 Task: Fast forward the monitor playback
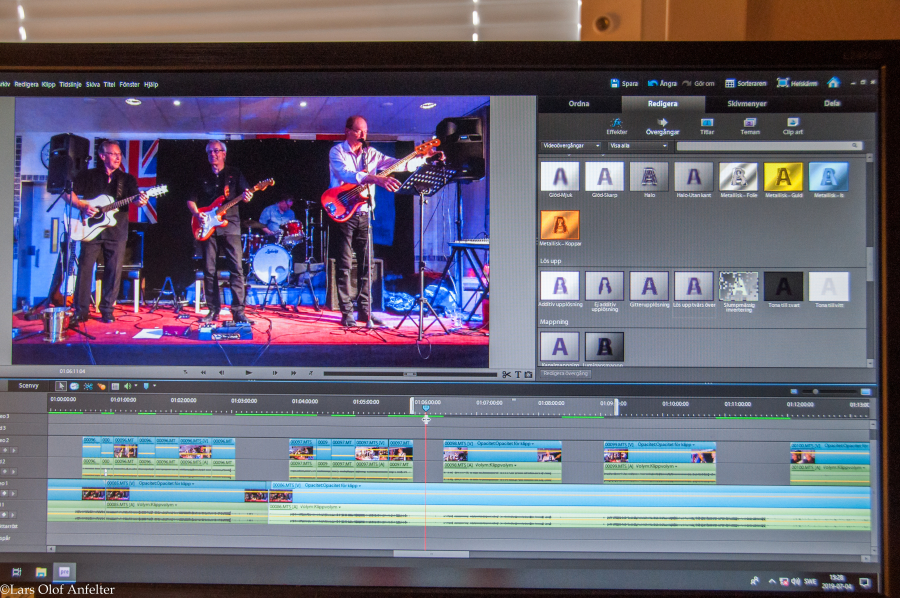pos(293,372)
